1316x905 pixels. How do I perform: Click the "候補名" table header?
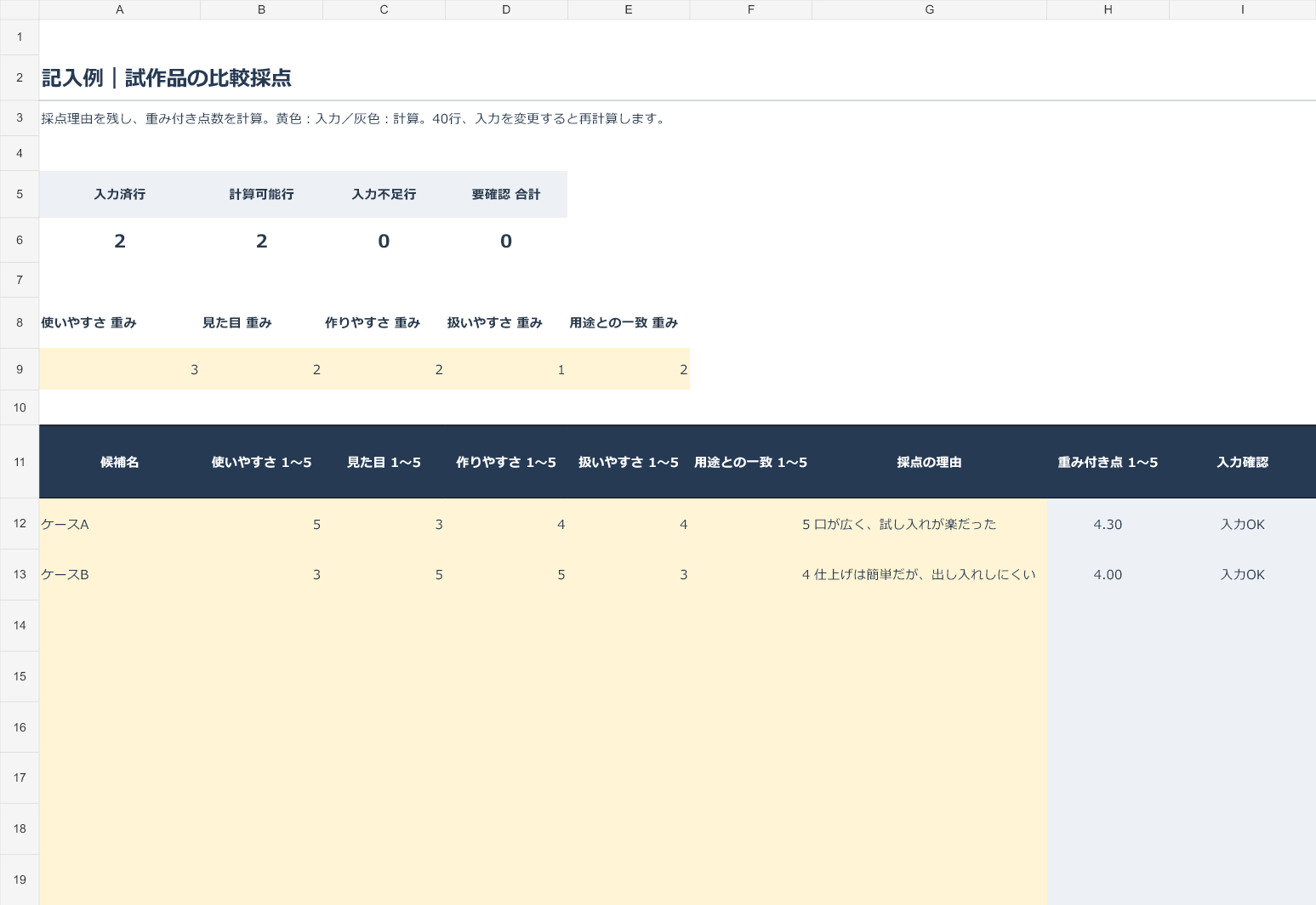[120, 462]
